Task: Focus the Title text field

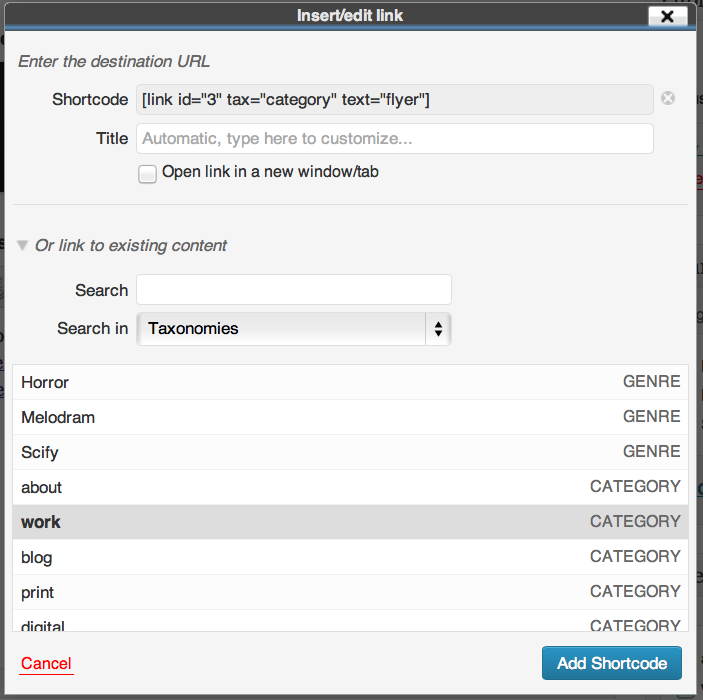Action: [395, 139]
